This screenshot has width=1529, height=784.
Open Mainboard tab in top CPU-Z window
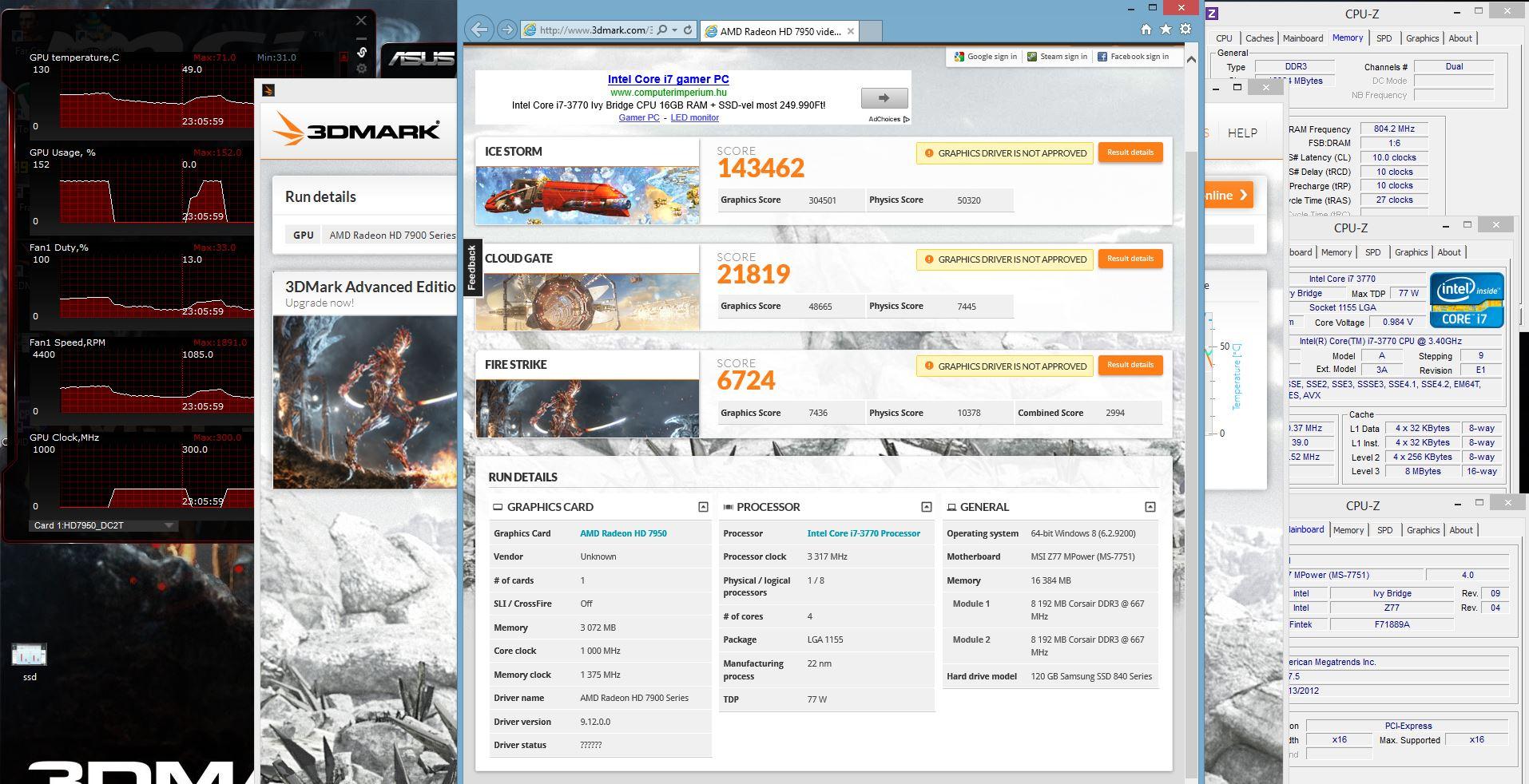click(1303, 38)
